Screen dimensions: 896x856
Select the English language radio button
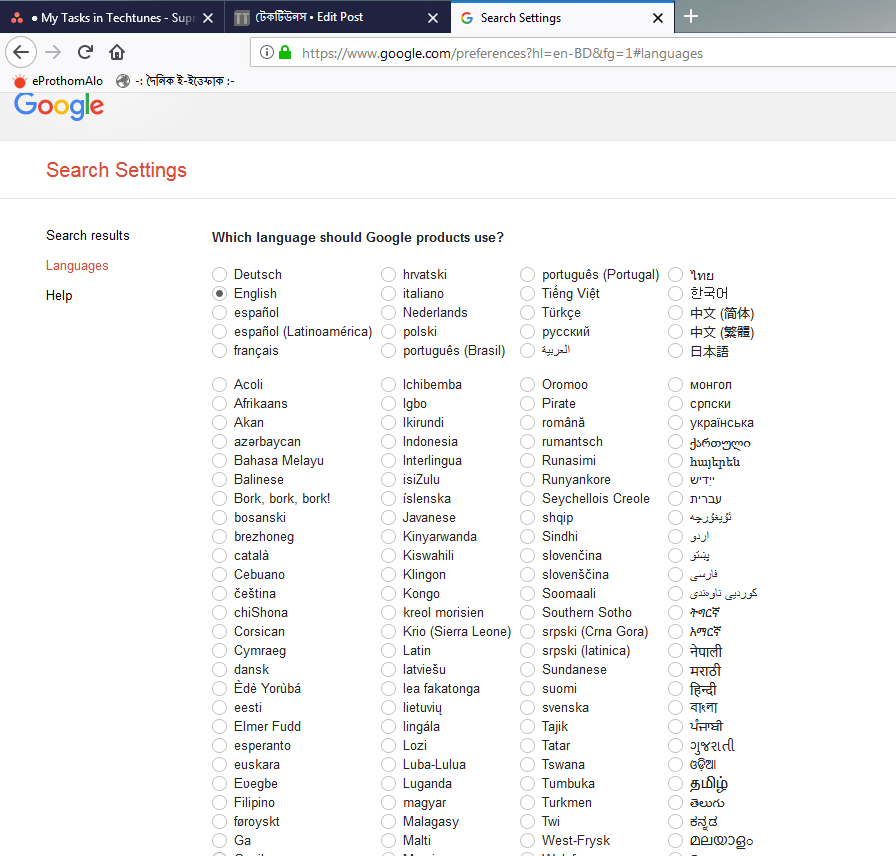click(219, 293)
